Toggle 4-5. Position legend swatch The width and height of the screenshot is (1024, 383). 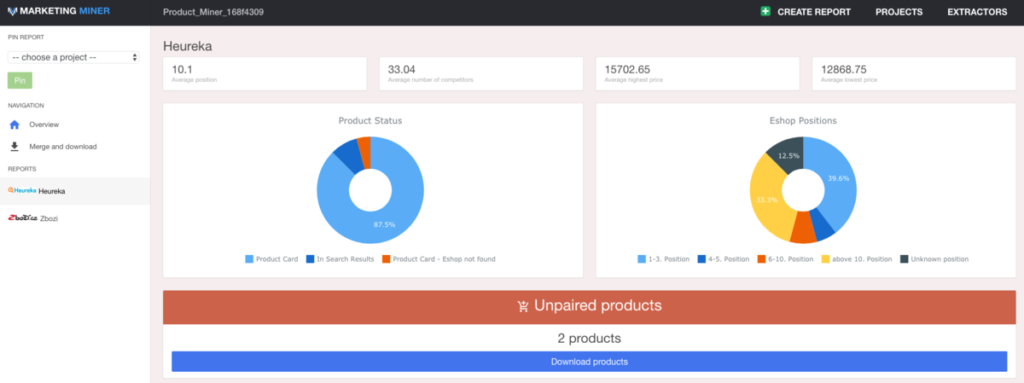point(702,259)
